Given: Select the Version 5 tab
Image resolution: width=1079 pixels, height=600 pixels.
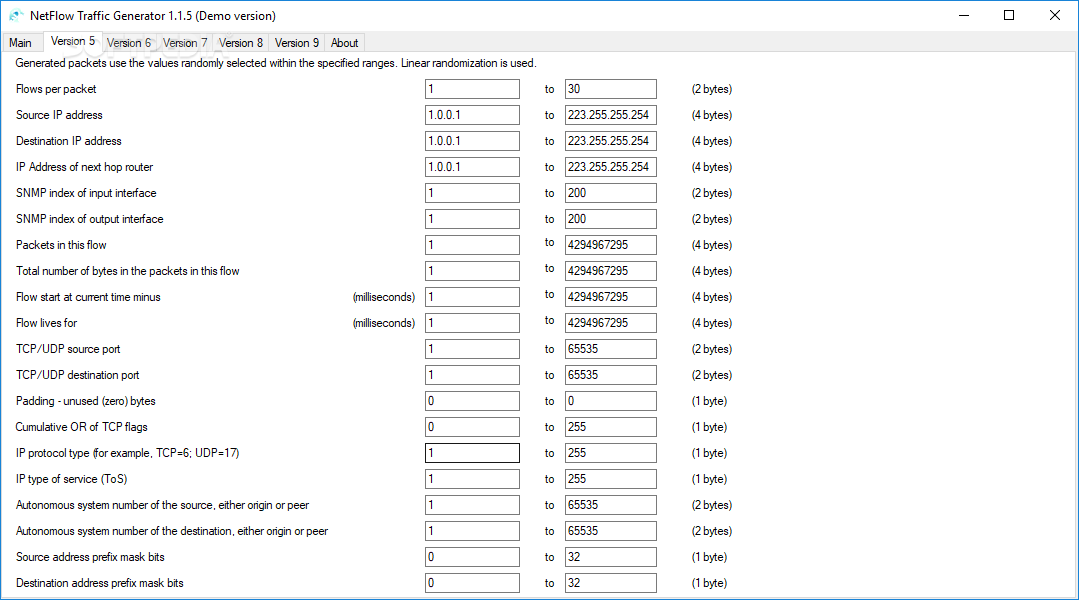Looking at the screenshot, I should [73, 41].
